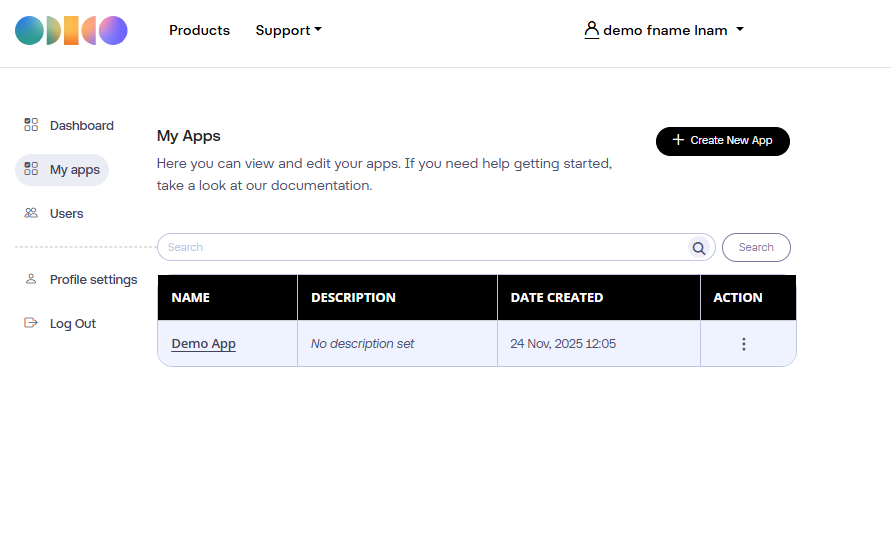Click the Odico logo in the header

point(71,31)
